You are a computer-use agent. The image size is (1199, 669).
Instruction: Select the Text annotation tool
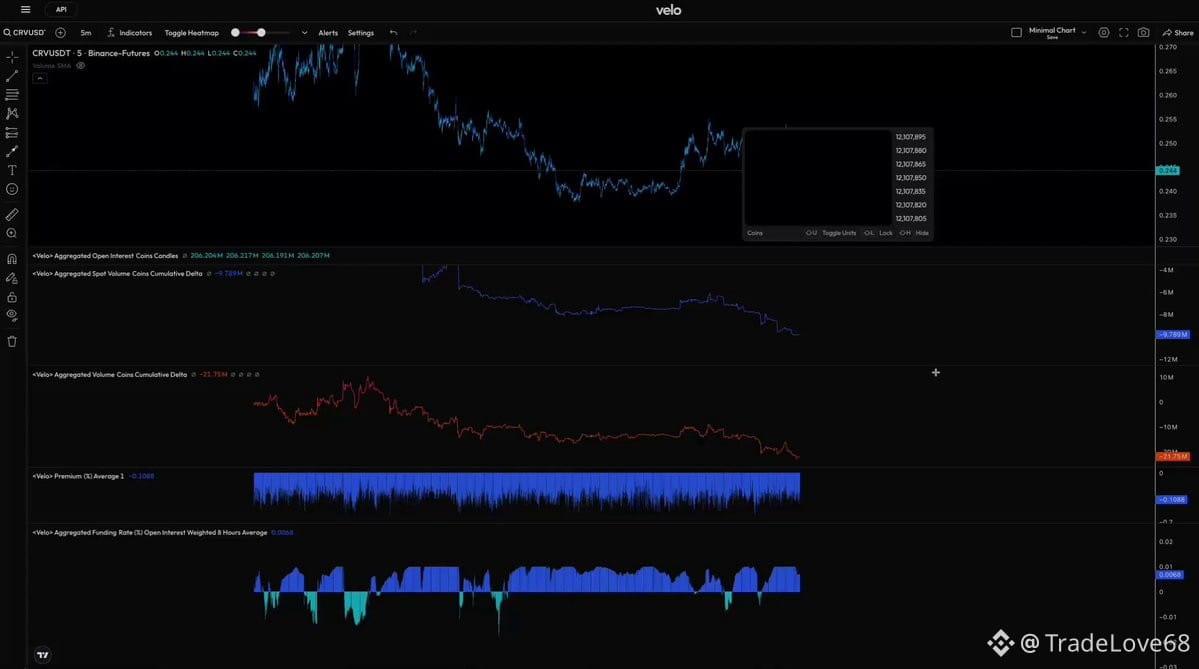(12, 170)
